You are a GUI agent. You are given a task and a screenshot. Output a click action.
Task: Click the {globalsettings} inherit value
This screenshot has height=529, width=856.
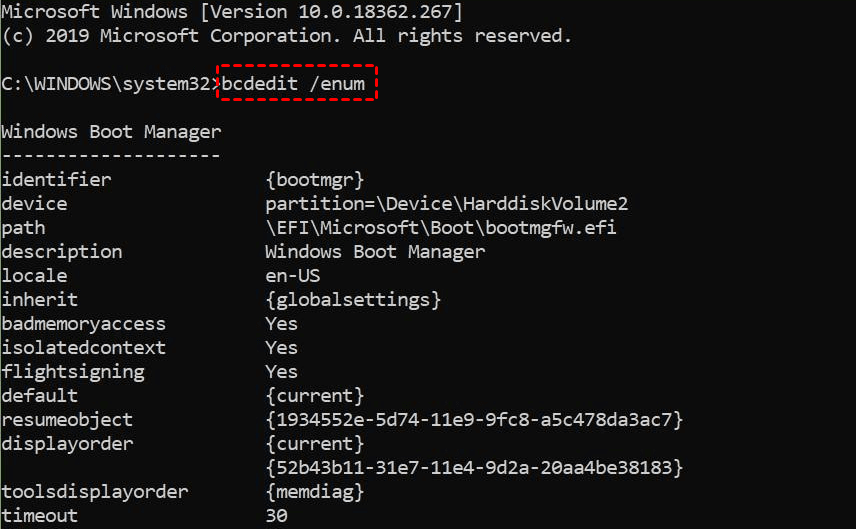[352, 300]
